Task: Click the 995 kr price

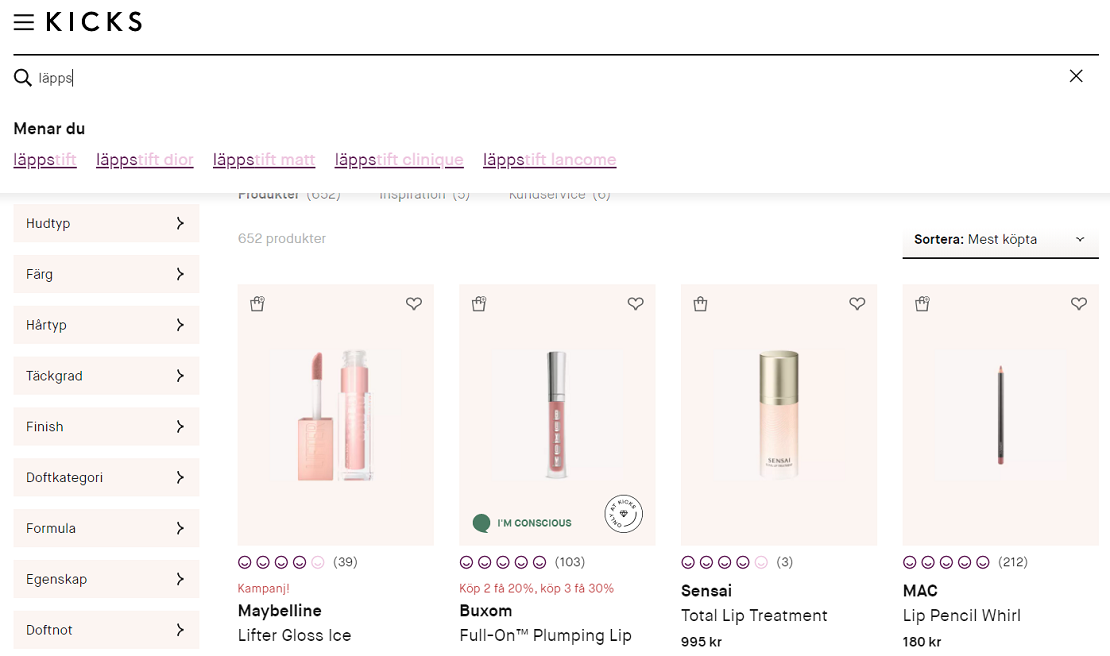Action: tap(701, 642)
